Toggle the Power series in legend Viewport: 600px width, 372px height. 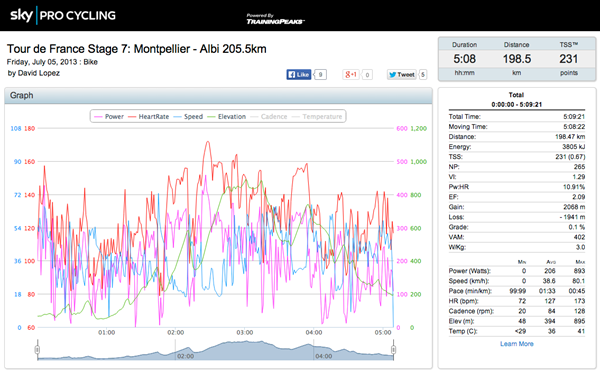coord(109,117)
